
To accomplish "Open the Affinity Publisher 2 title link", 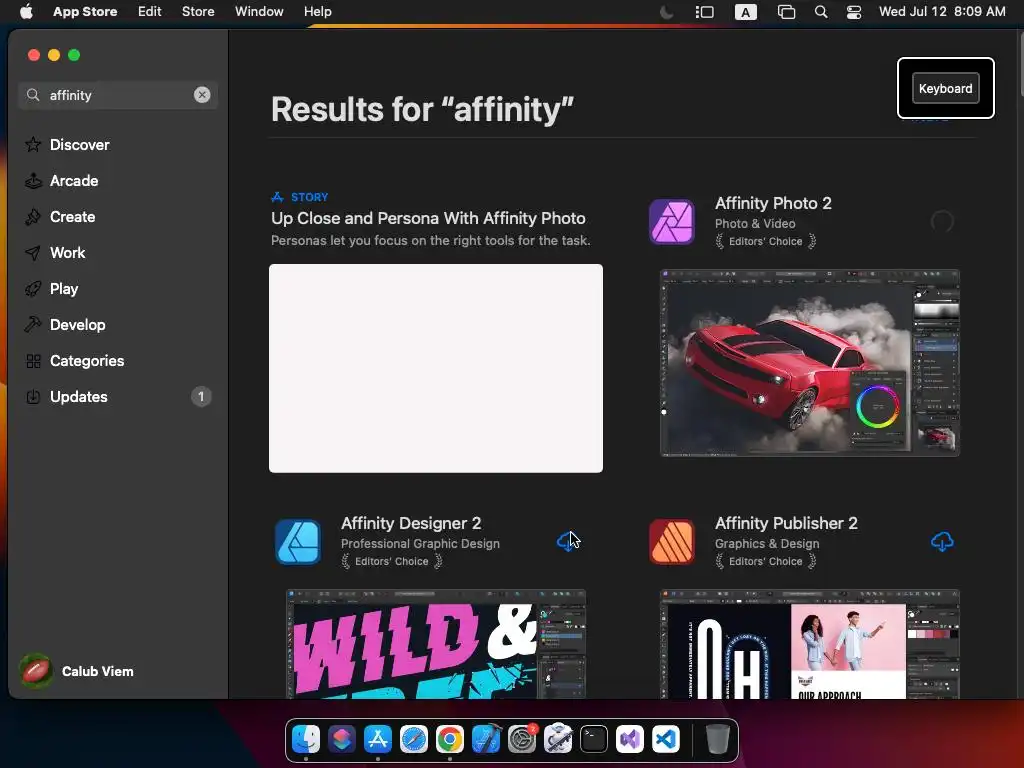I will click(x=786, y=523).
